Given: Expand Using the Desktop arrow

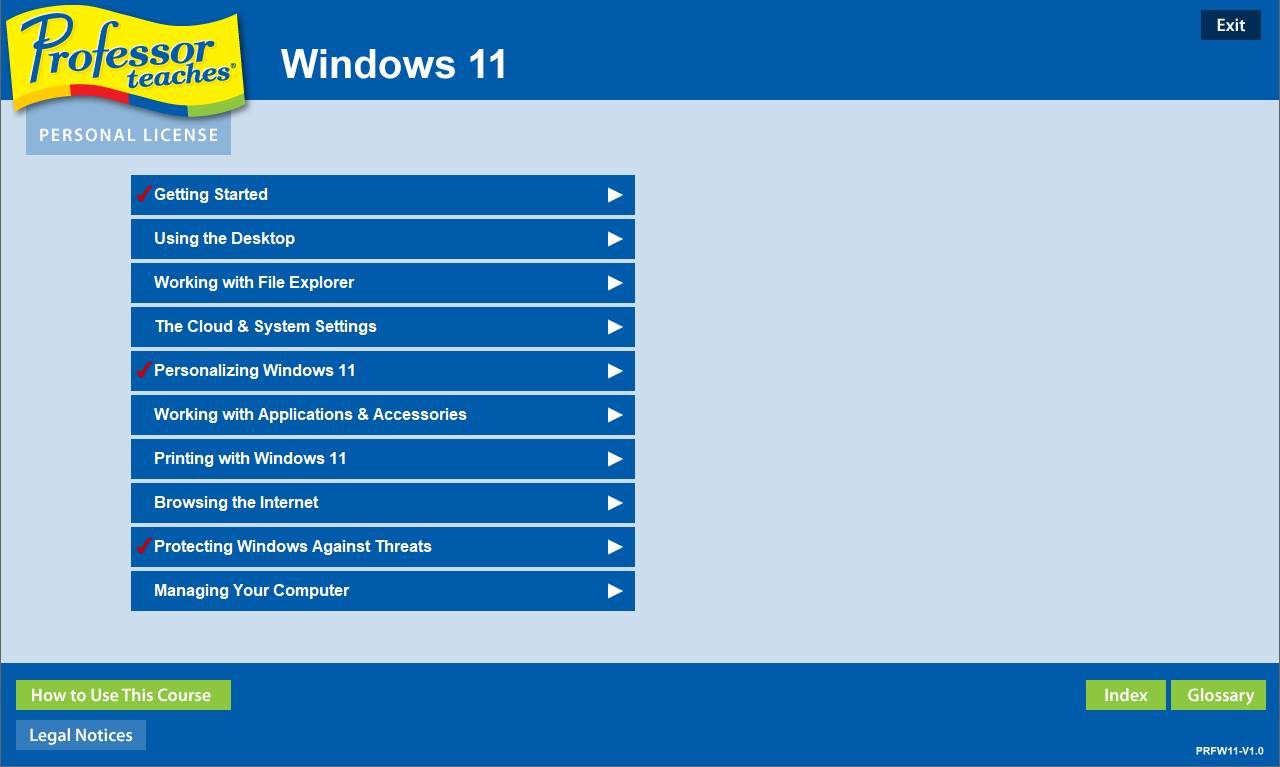Looking at the screenshot, I should [615, 239].
